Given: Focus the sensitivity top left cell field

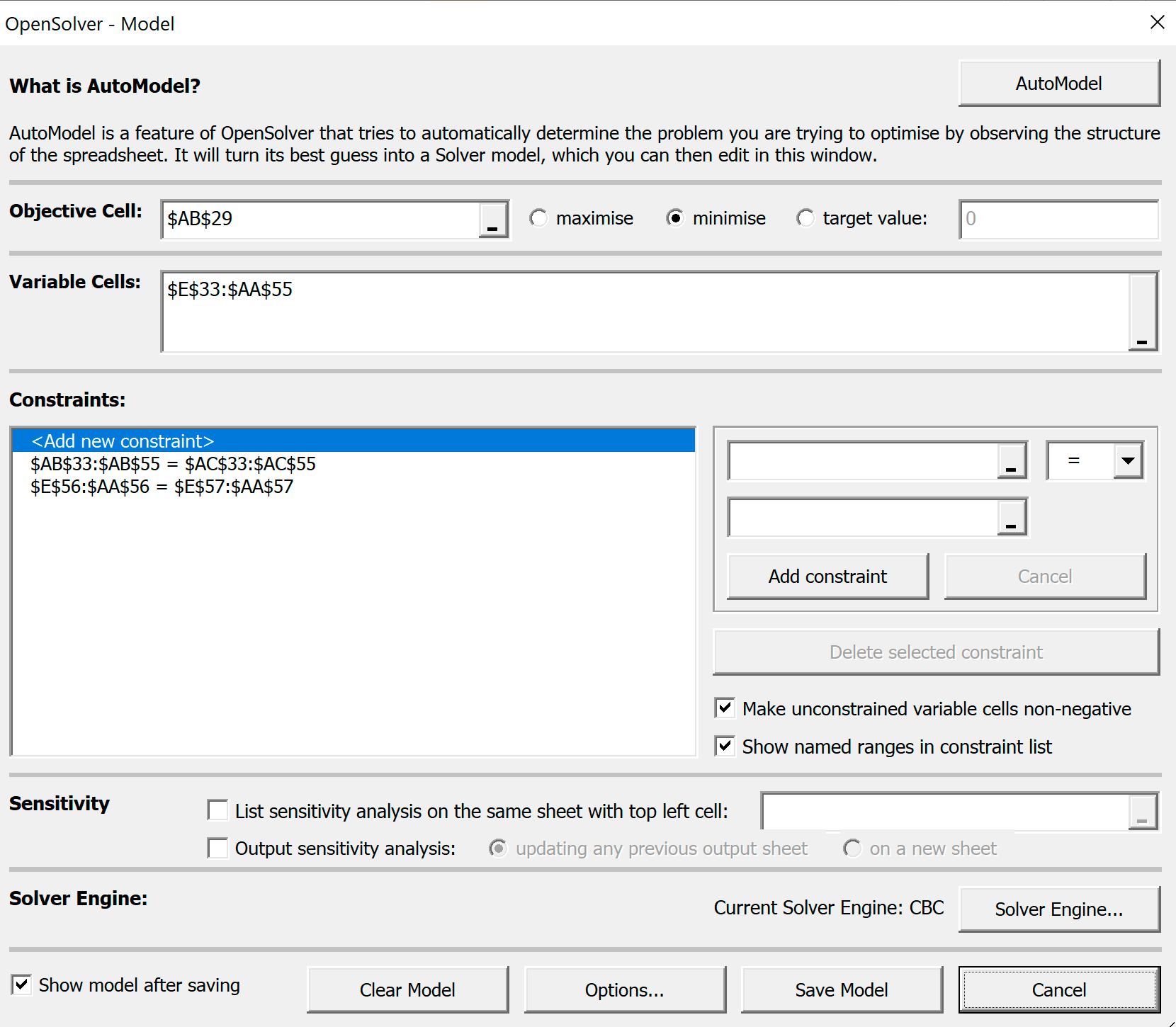Looking at the screenshot, I should (946, 812).
